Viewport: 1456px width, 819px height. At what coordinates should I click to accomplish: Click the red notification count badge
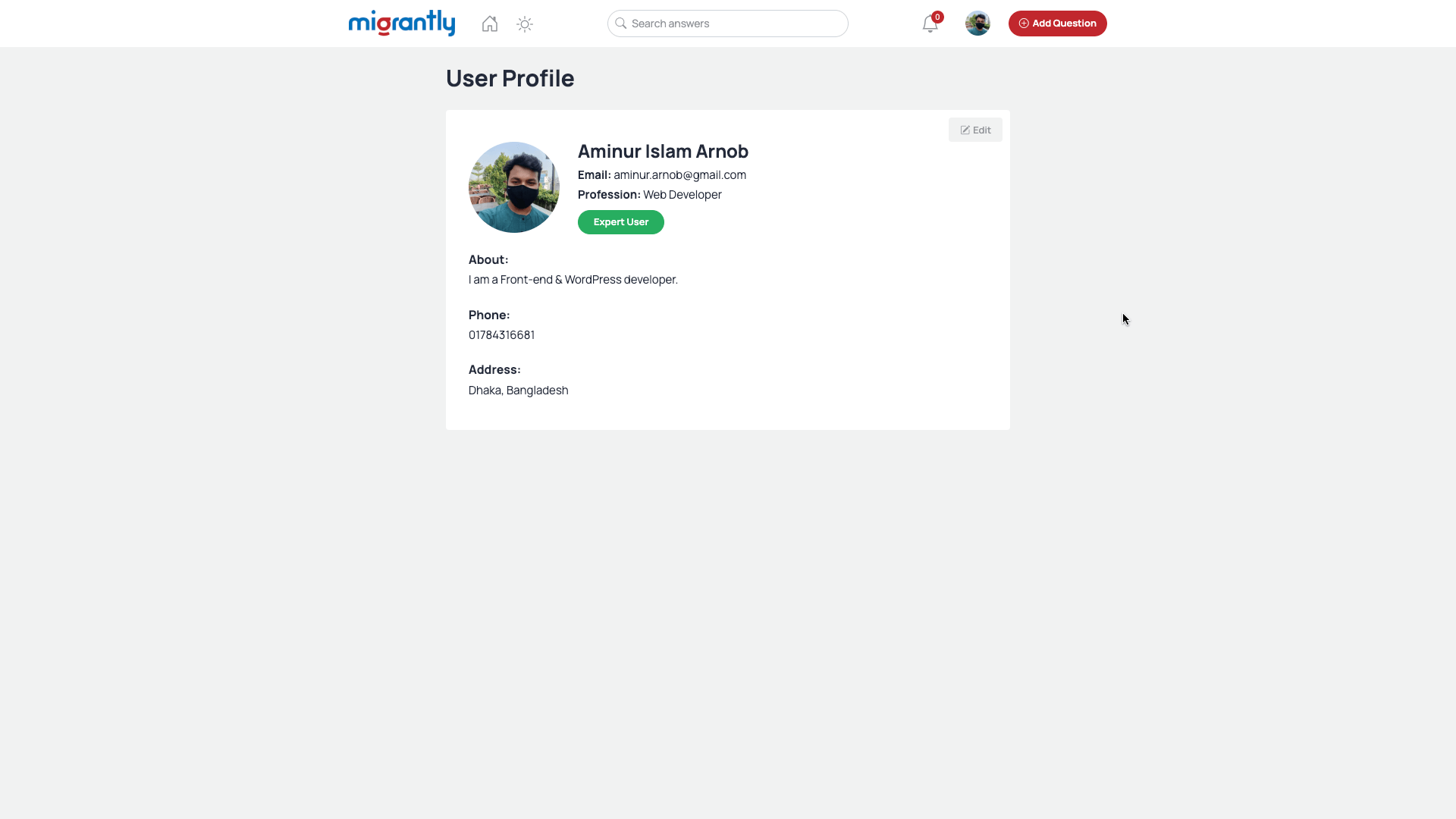click(x=938, y=17)
